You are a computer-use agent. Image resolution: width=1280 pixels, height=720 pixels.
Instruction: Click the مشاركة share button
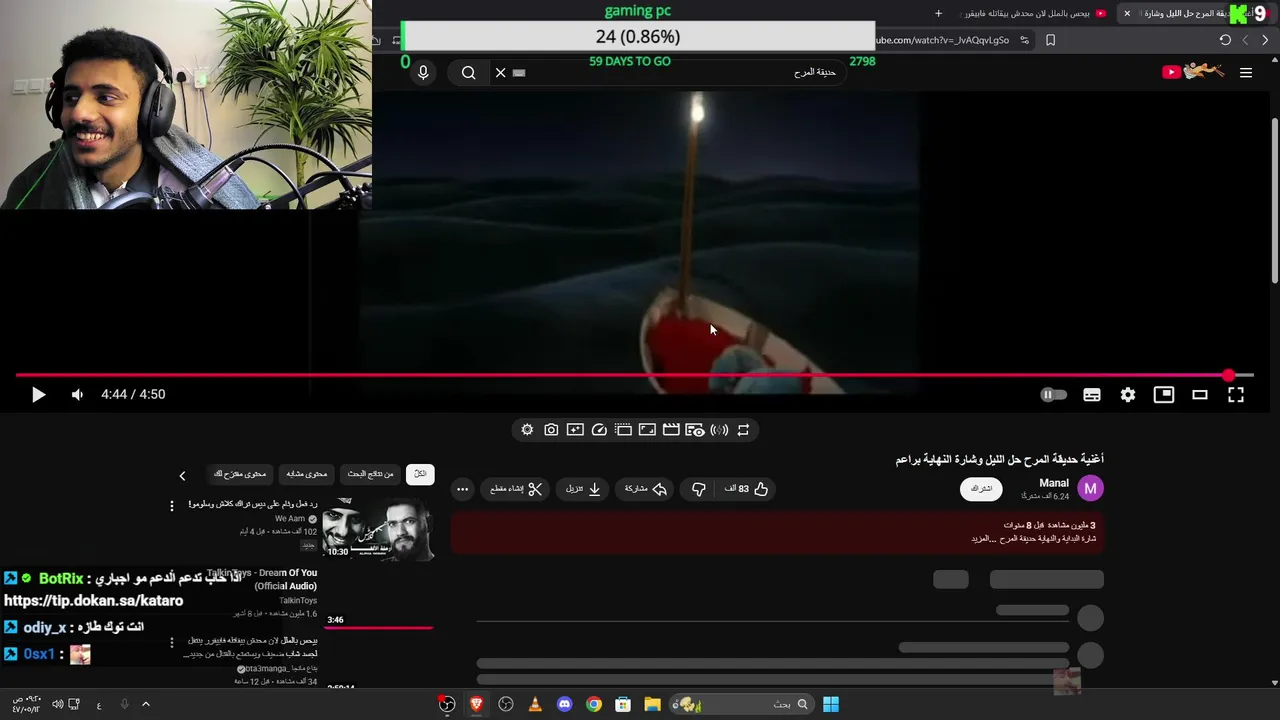[646, 489]
